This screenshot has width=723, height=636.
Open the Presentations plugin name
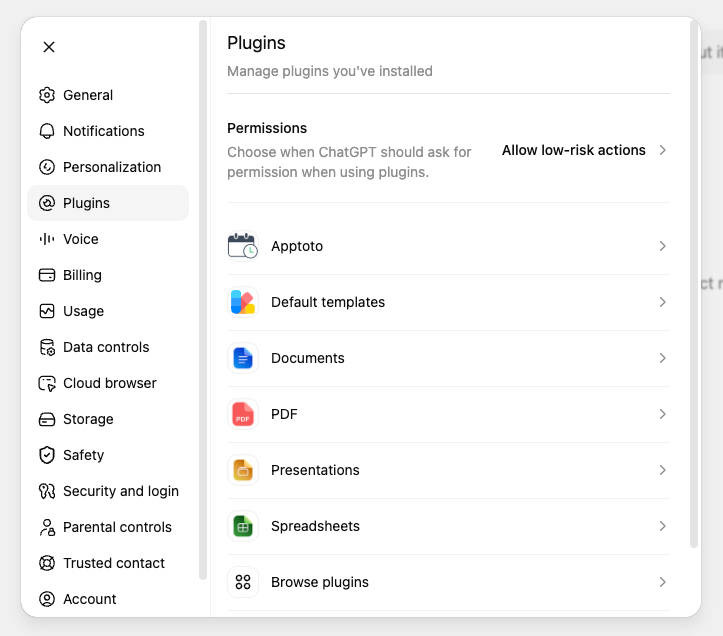(x=315, y=470)
